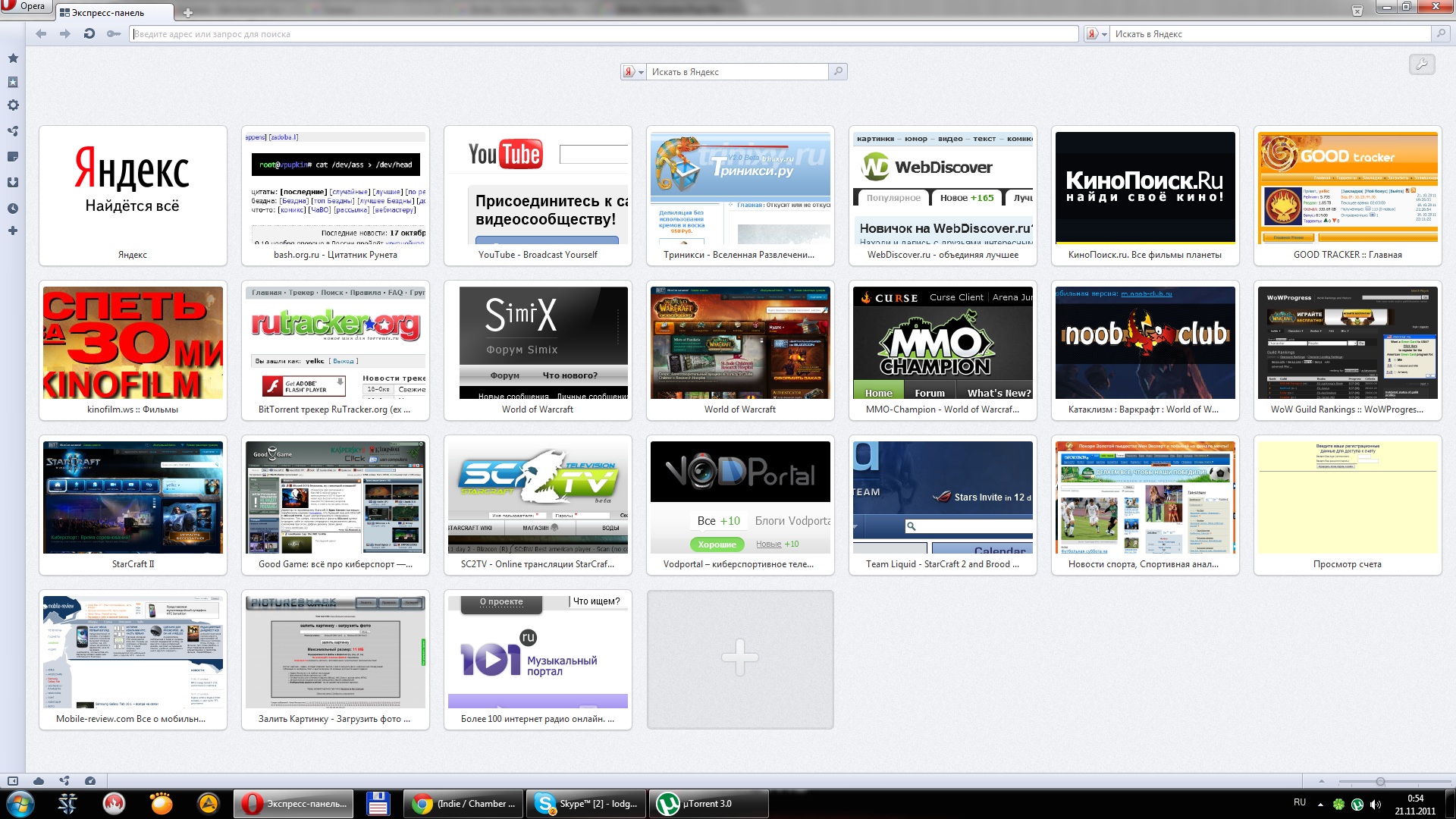1456x819 pixels.
Task: Open the Opera main menu button
Action: pos(26,7)
